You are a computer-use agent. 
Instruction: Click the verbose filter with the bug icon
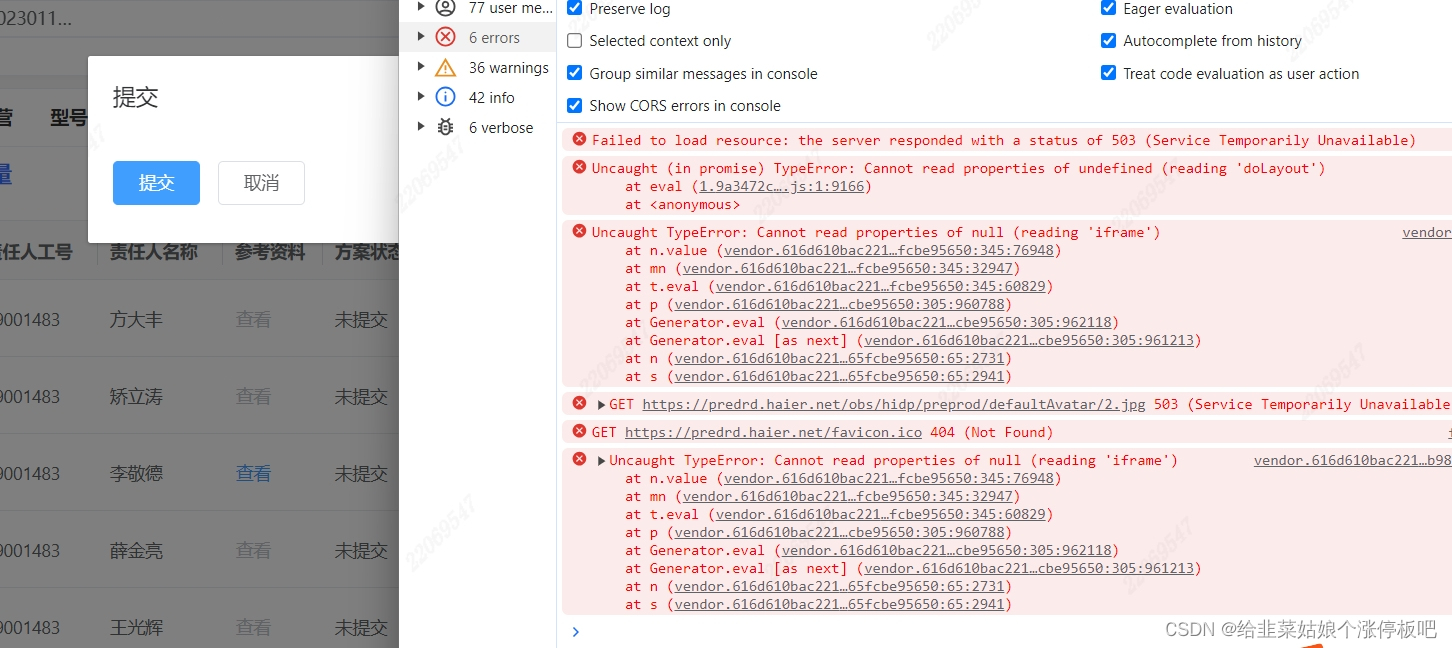pos(501,127)
